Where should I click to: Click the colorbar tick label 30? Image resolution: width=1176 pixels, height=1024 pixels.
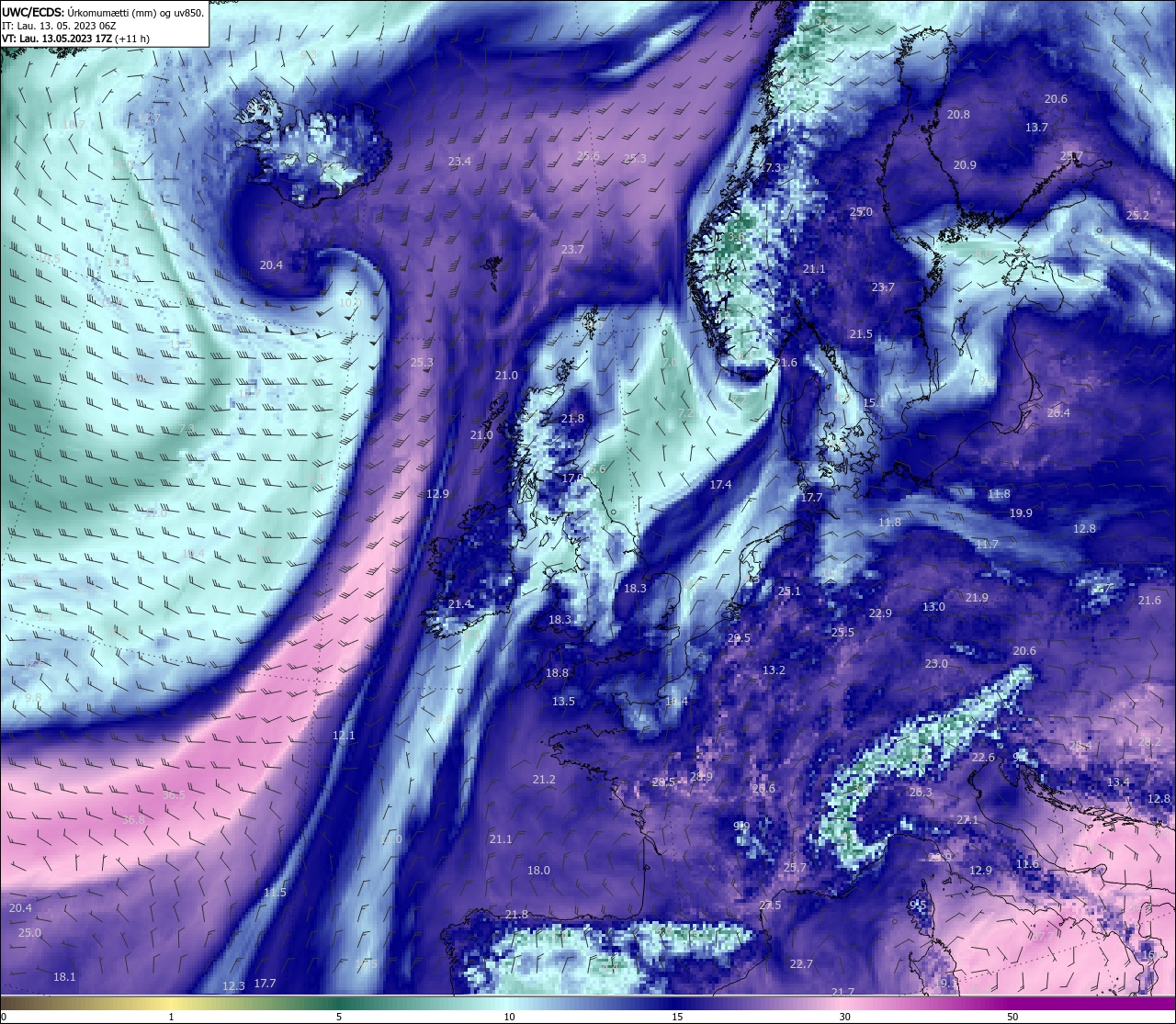point(844,1017)
